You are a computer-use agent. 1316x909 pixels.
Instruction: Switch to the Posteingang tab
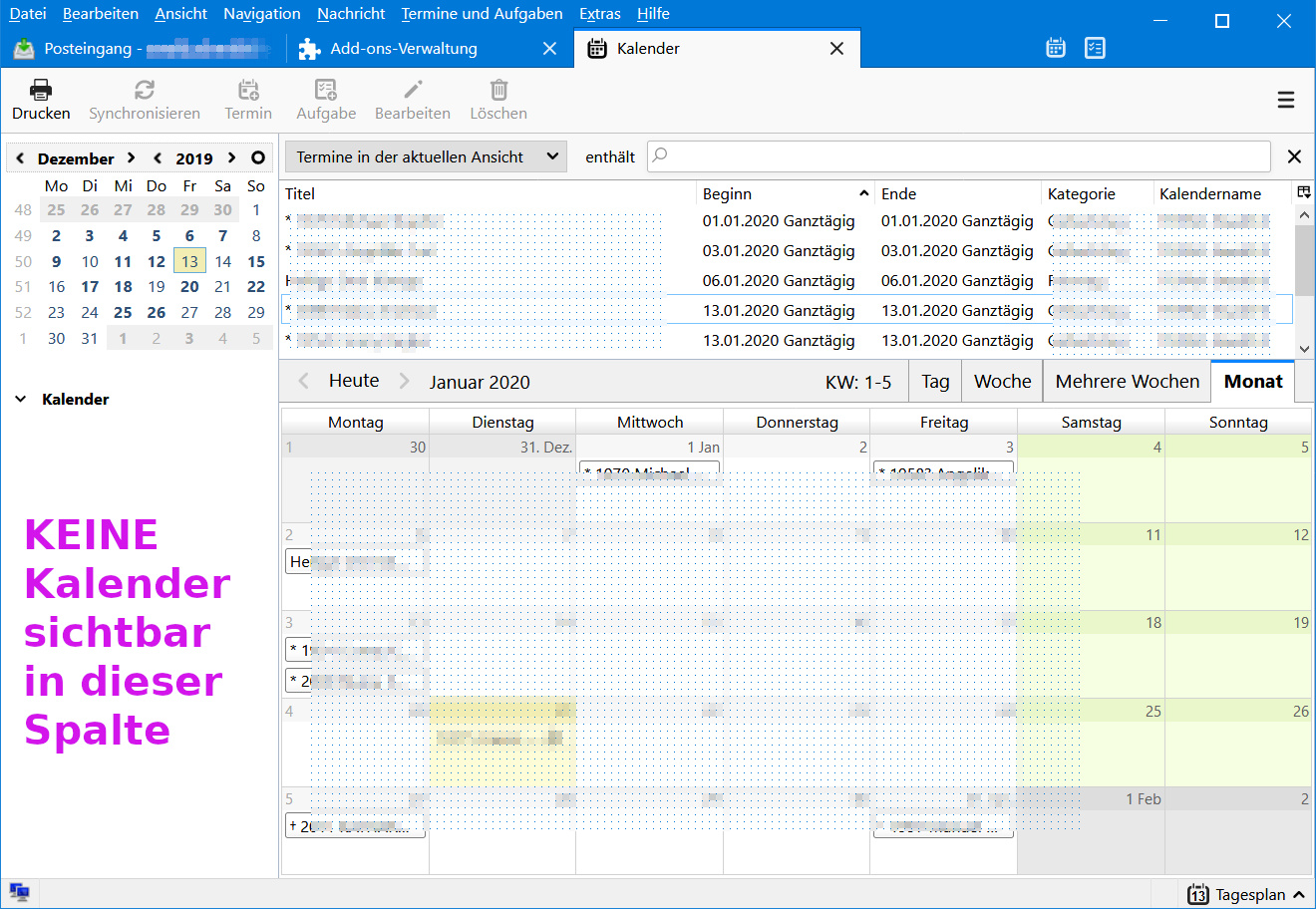click(144, 48)
